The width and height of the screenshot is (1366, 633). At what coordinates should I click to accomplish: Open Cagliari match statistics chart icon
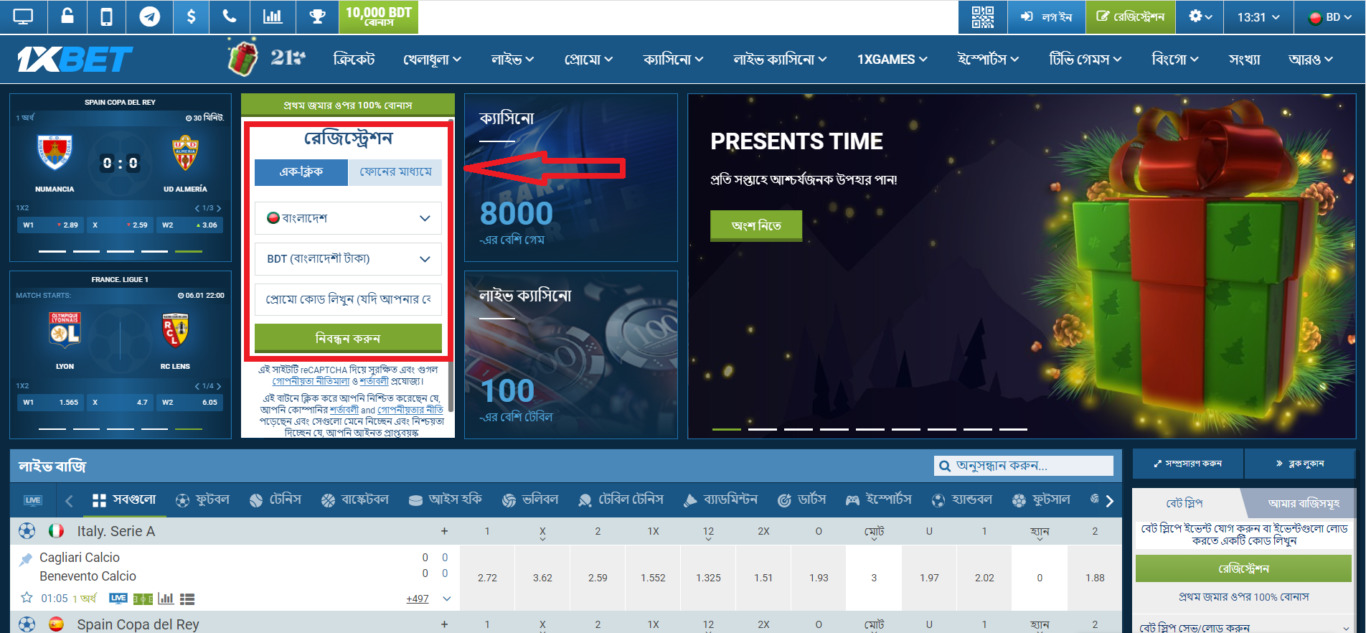pyautogui.click(x=165, y=598)
